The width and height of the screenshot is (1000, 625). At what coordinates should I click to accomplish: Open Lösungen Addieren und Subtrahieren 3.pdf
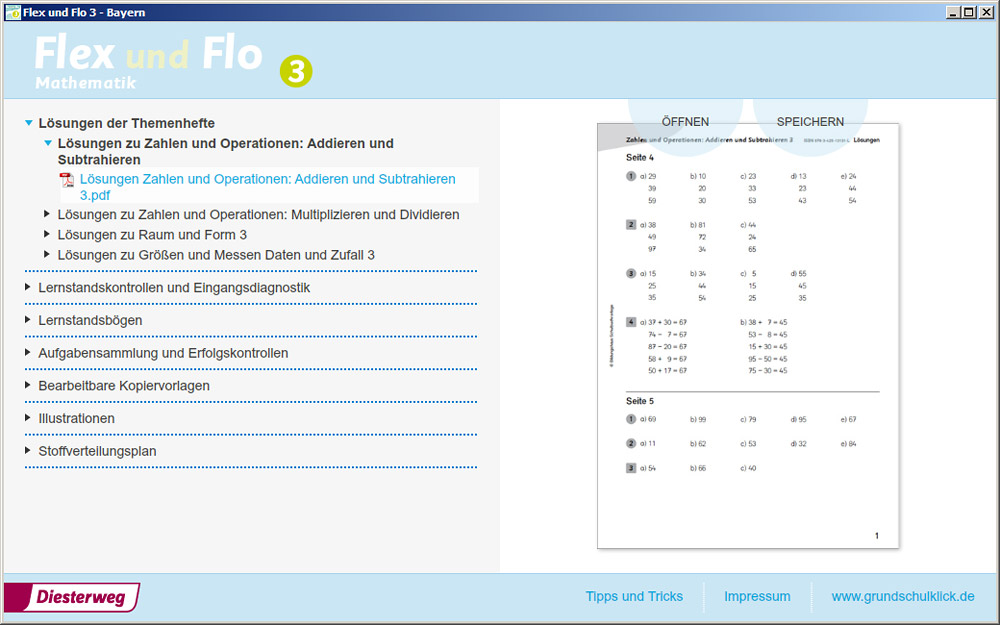[x=268, y=187]
